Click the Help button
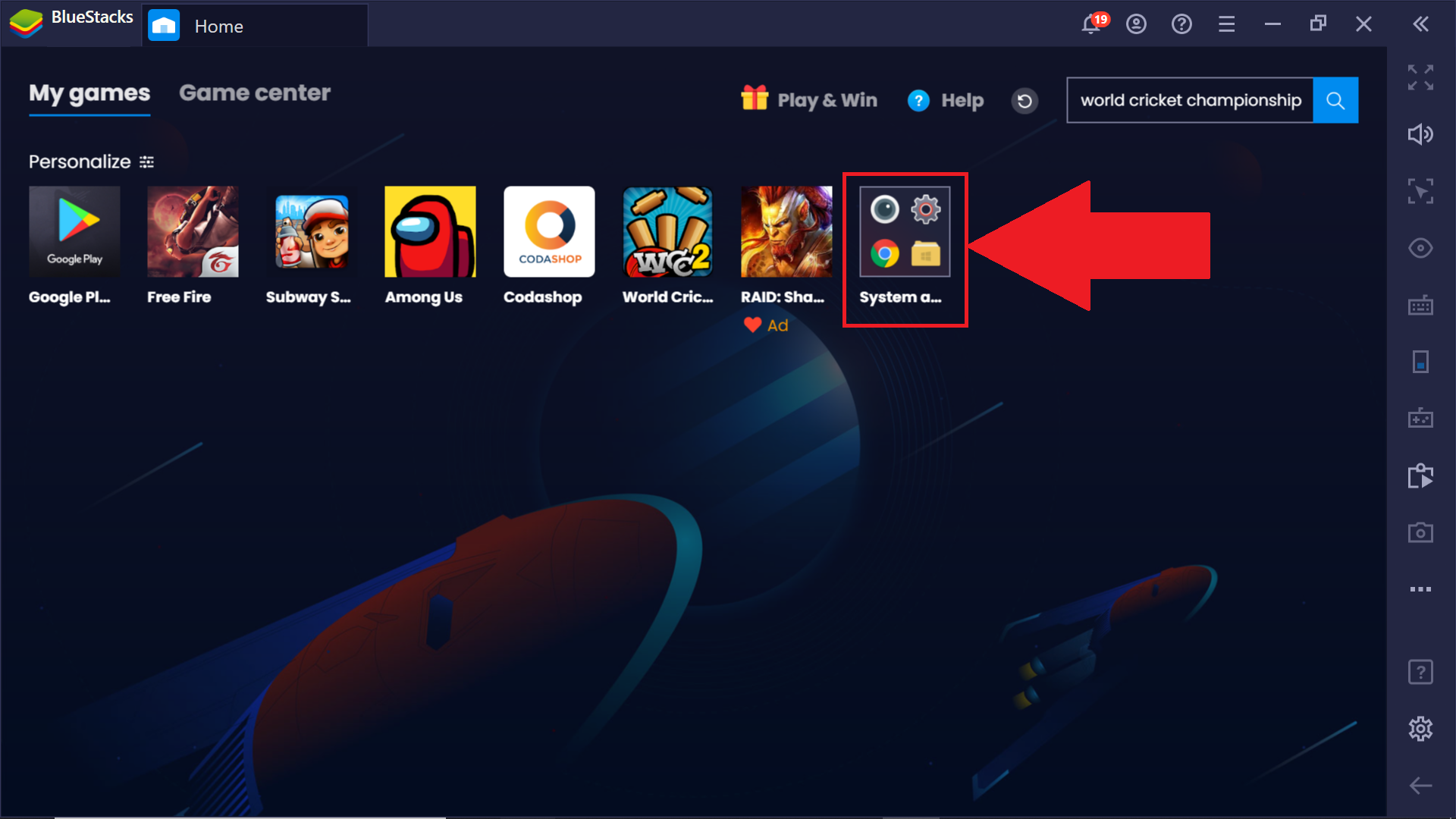Screen dimensions: 1456x819 944,99
